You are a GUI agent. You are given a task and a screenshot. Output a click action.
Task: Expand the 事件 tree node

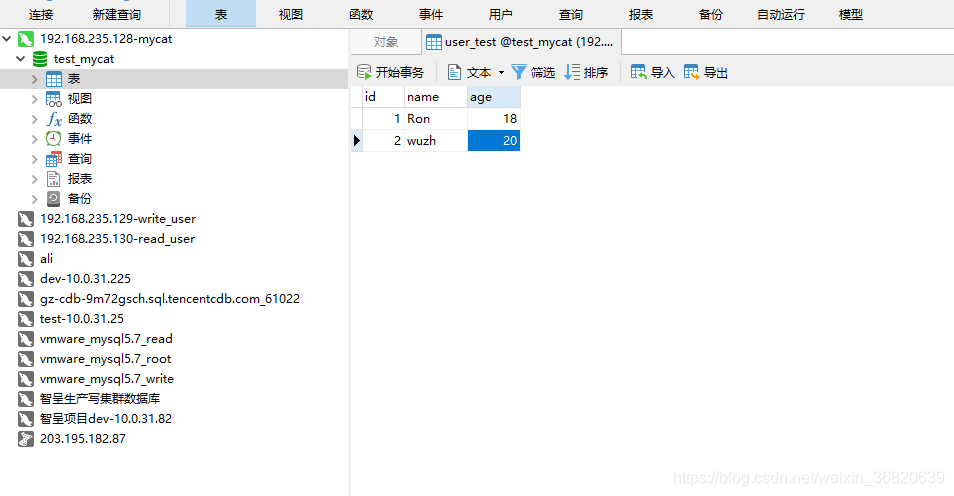tap(35, 139)
